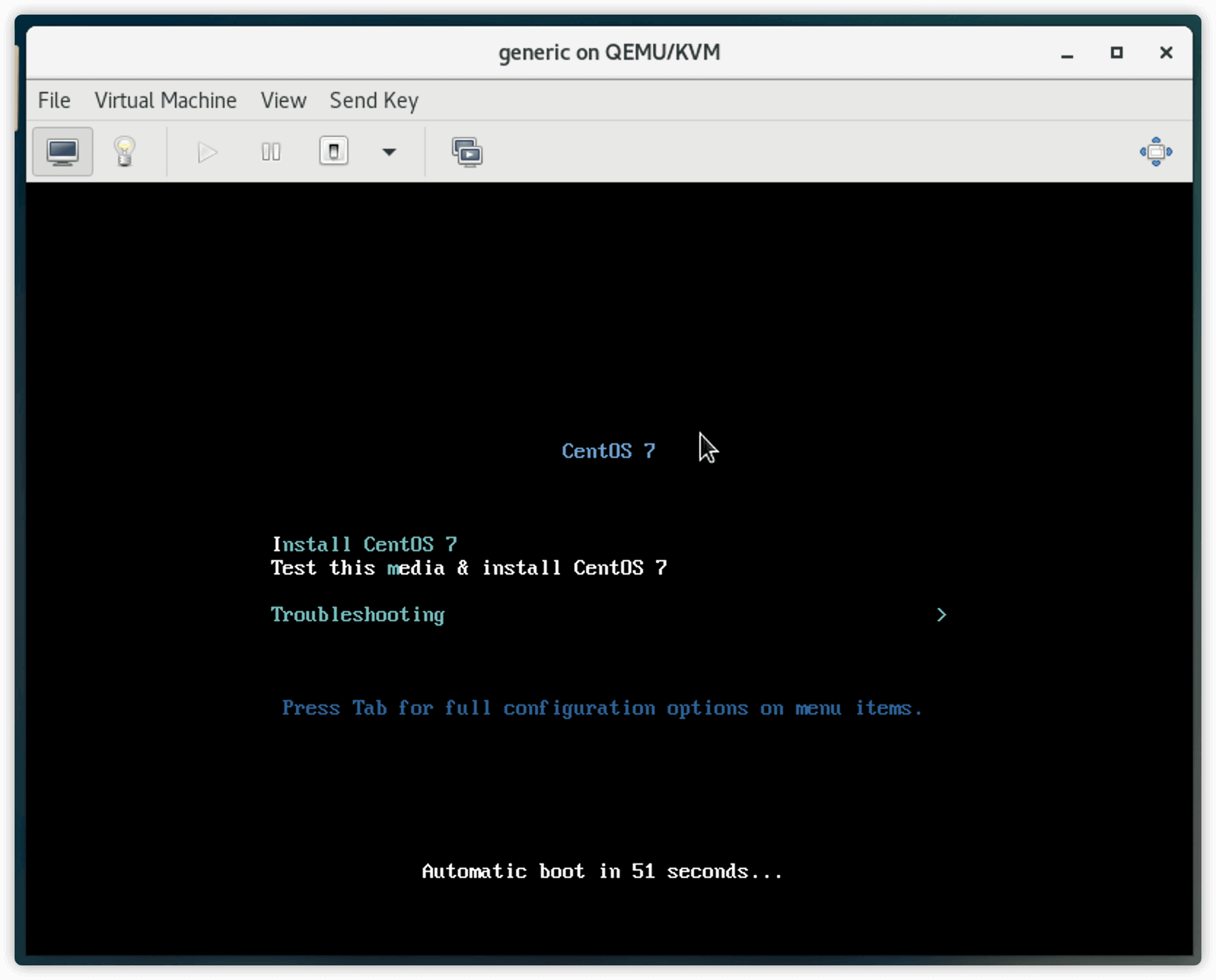Shut down the virtual machine
The image size is (1216, 980).
tap(334, 152)
